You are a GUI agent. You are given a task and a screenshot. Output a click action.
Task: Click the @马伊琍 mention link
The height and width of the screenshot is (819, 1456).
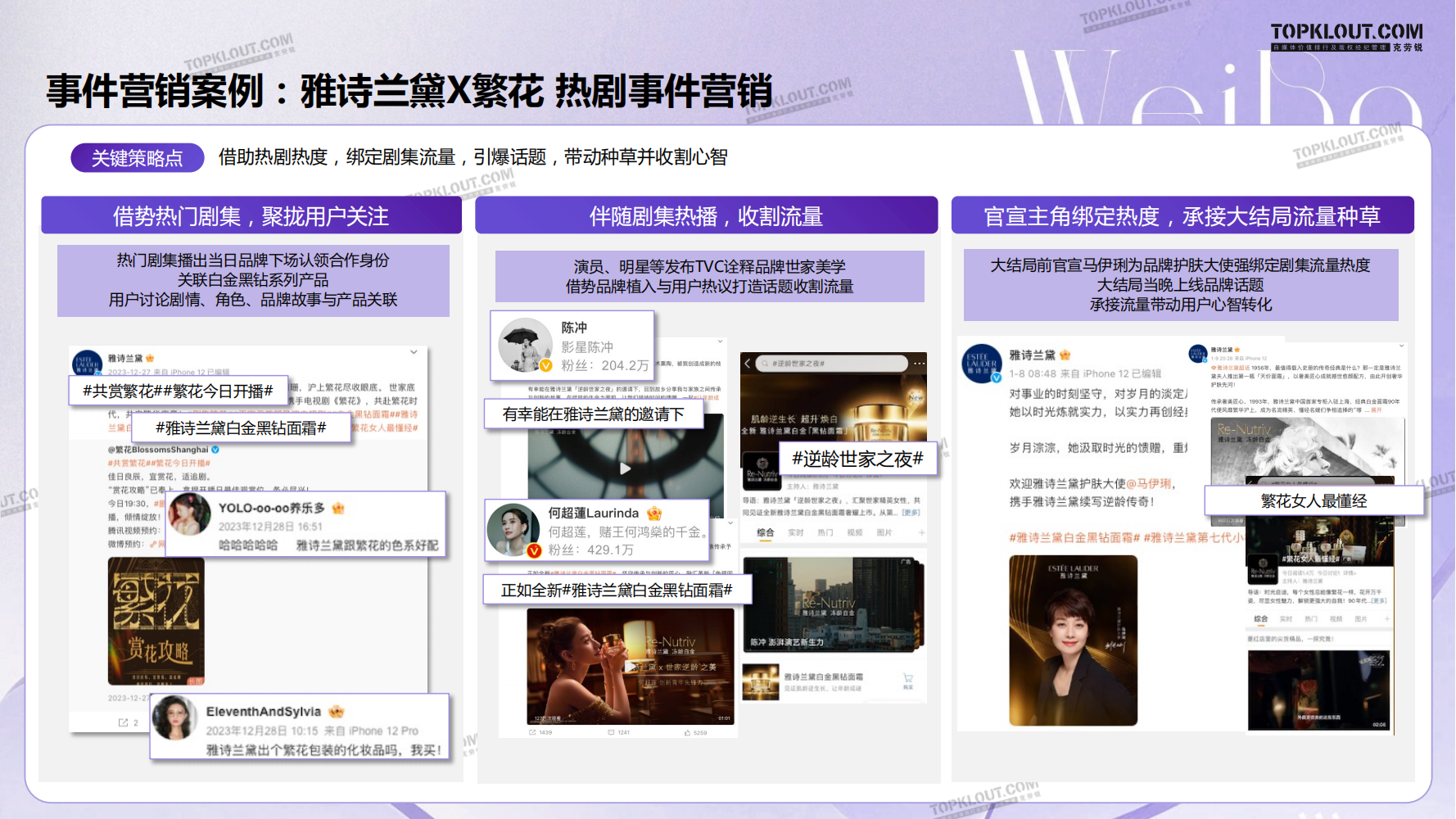(1150, 483)
